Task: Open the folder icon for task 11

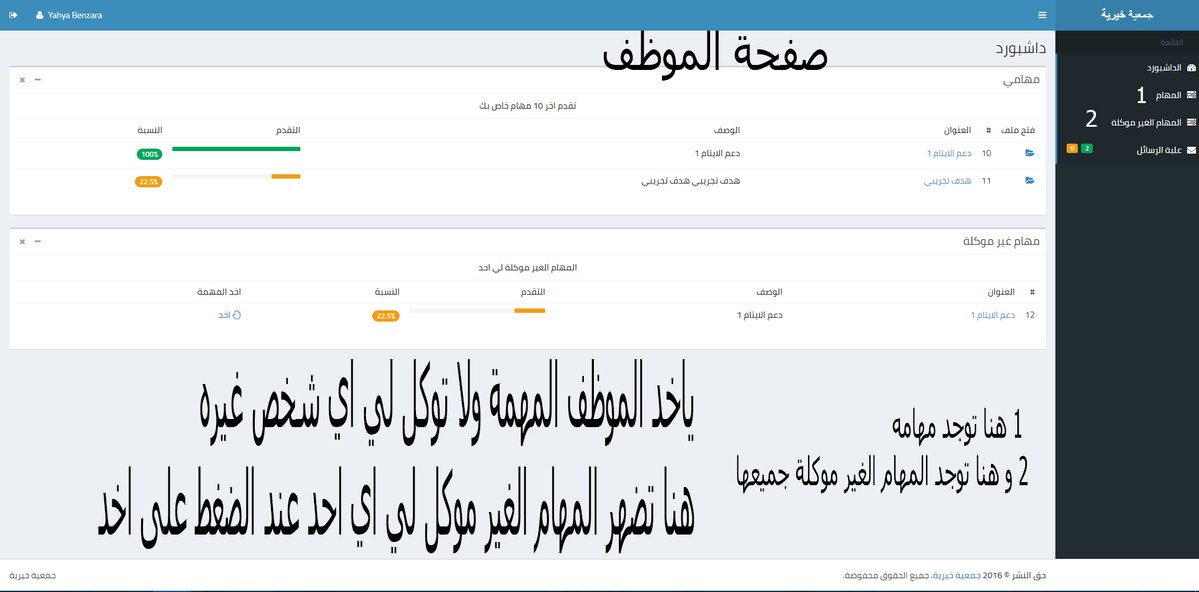Action: pos(1029,181)
